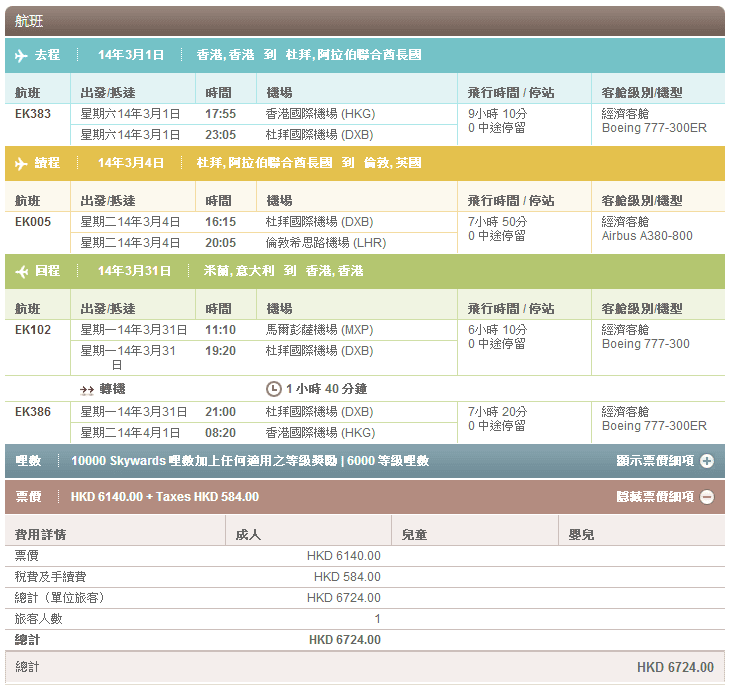Click the minus icon in the 票價 bar

pyautogui.click(x=707, y=497)
